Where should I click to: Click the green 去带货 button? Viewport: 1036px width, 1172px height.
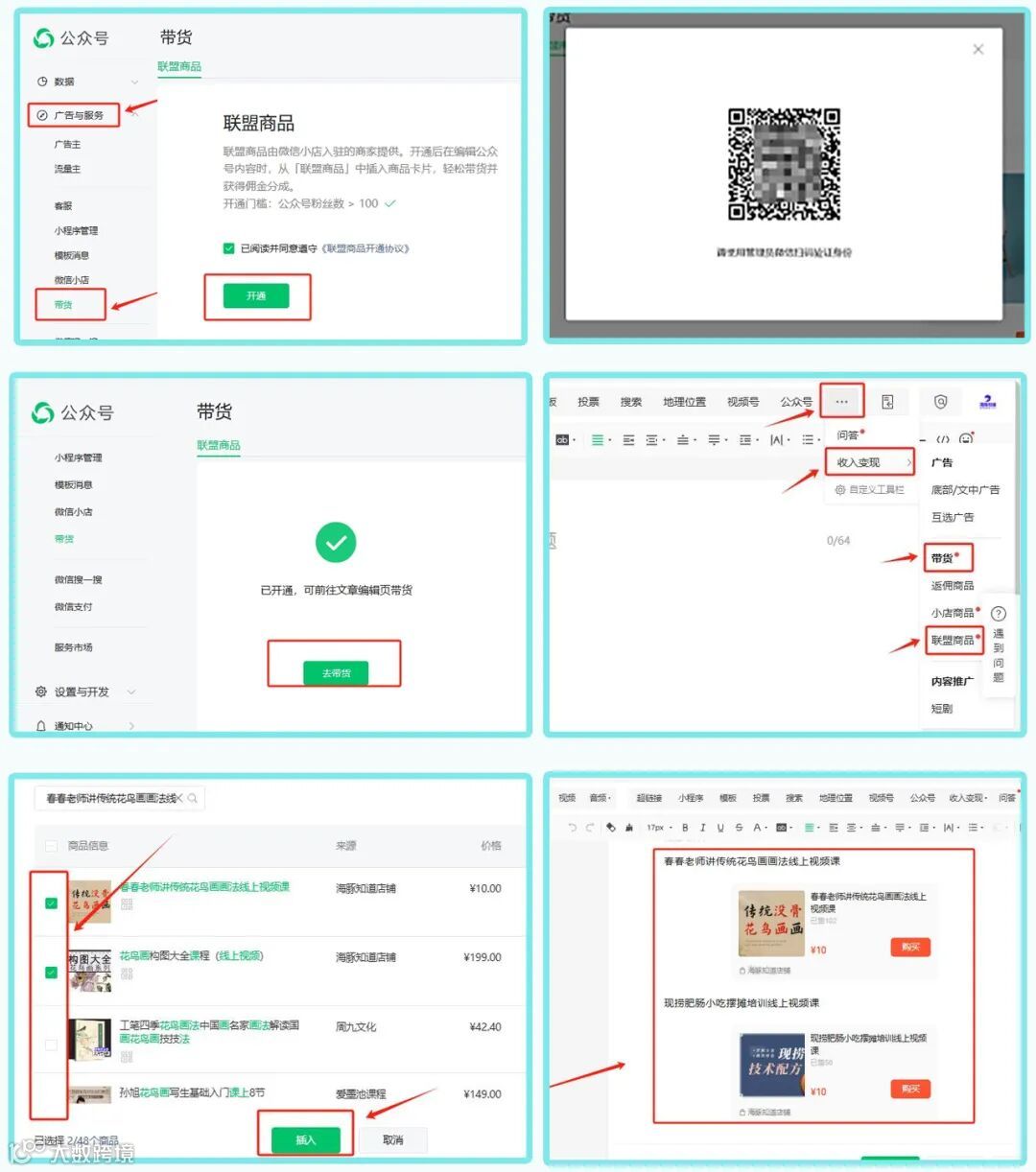336,673
